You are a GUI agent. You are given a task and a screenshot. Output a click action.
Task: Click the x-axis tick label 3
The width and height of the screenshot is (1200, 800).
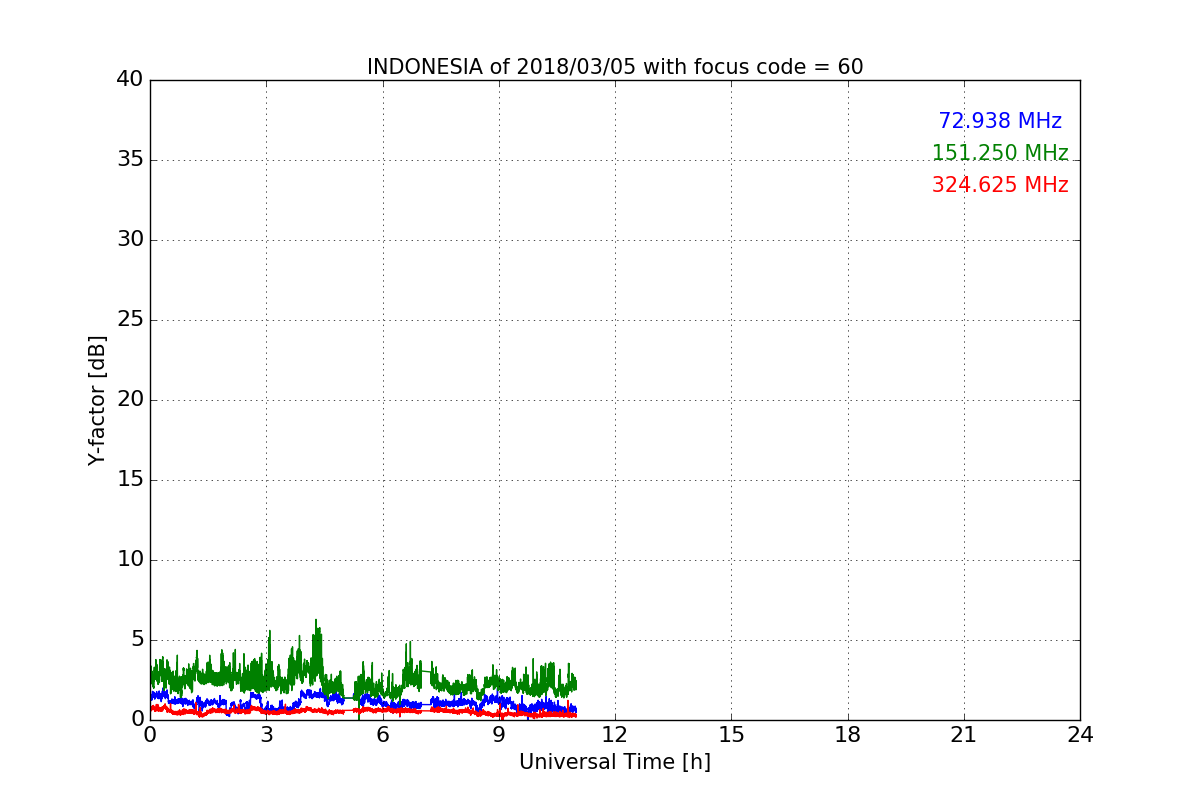(266, 735)
